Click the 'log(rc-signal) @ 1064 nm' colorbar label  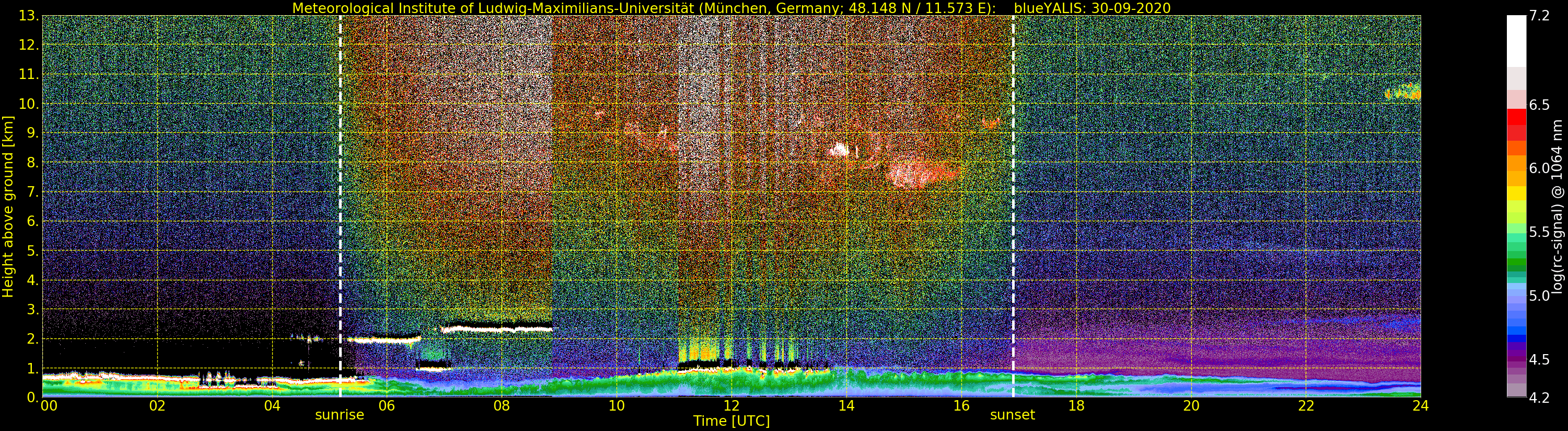point(1558,207)
